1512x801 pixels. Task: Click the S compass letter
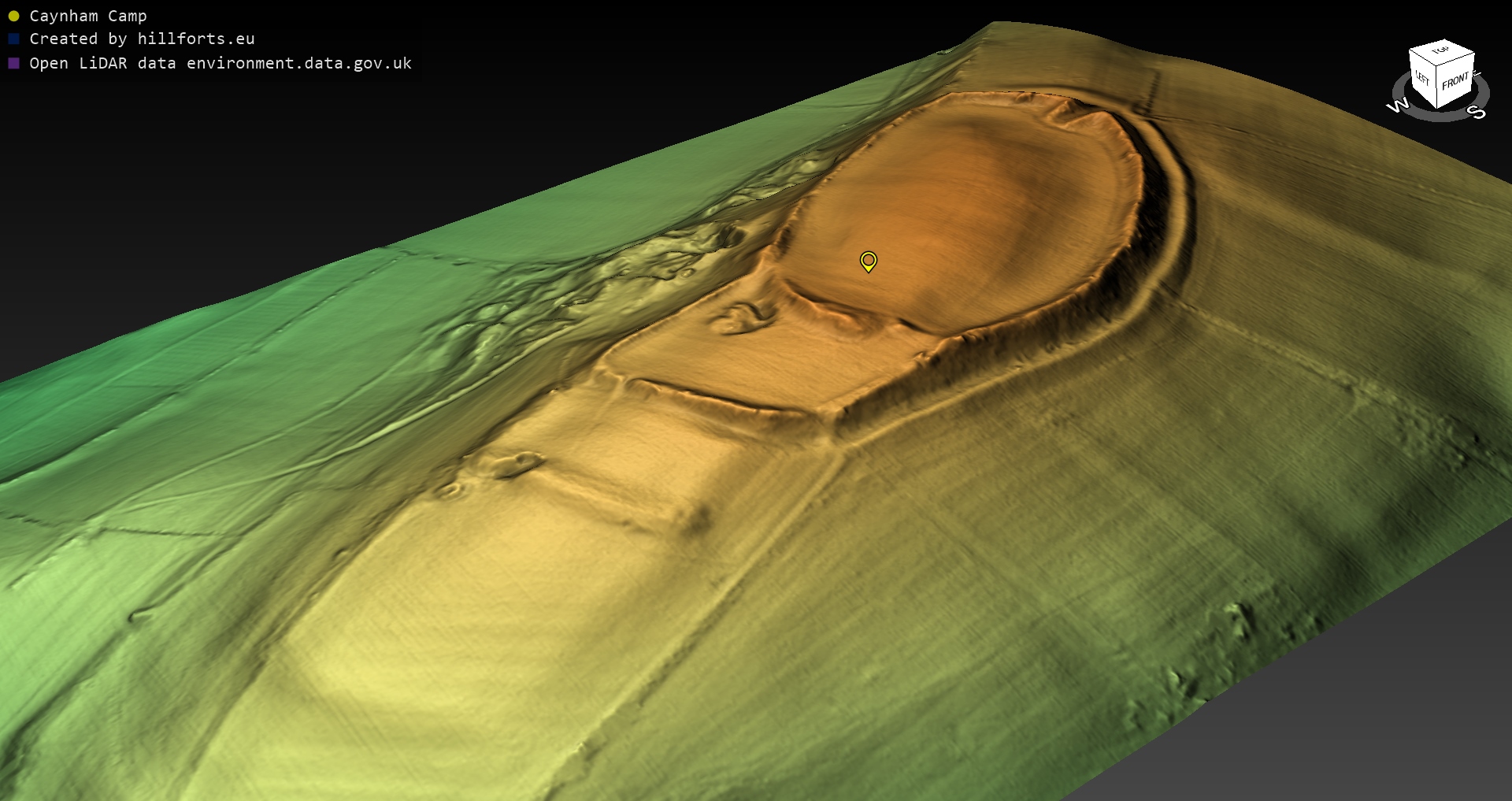(1477, 113)
